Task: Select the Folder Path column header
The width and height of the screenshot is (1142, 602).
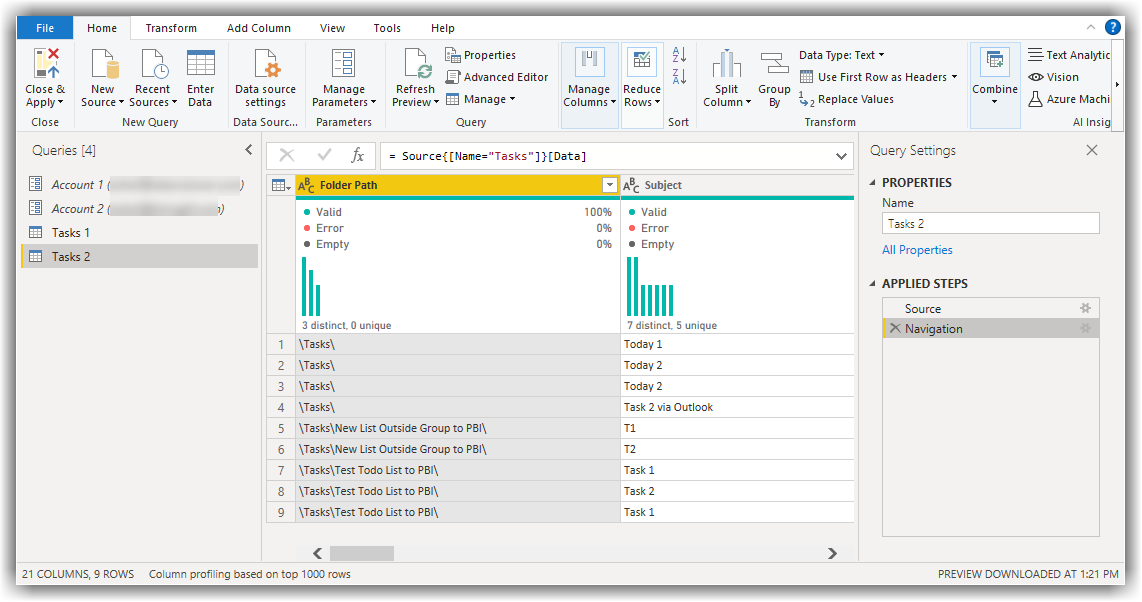Action: point(458,186)
